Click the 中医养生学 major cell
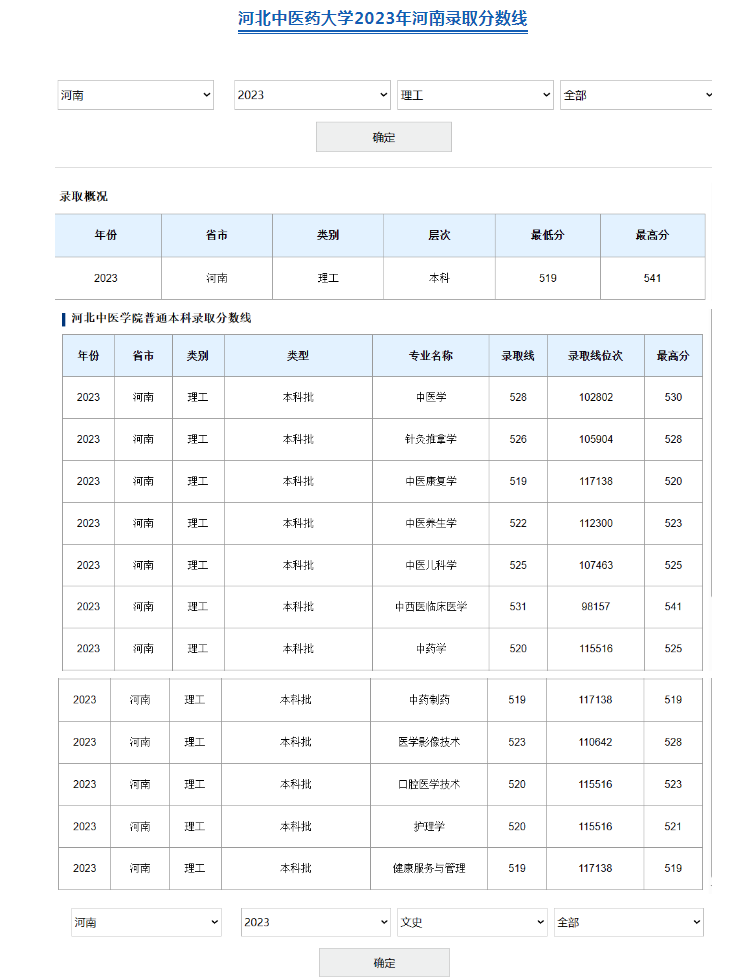The height and width of the screenshot is (980, 737). [431, 523]
